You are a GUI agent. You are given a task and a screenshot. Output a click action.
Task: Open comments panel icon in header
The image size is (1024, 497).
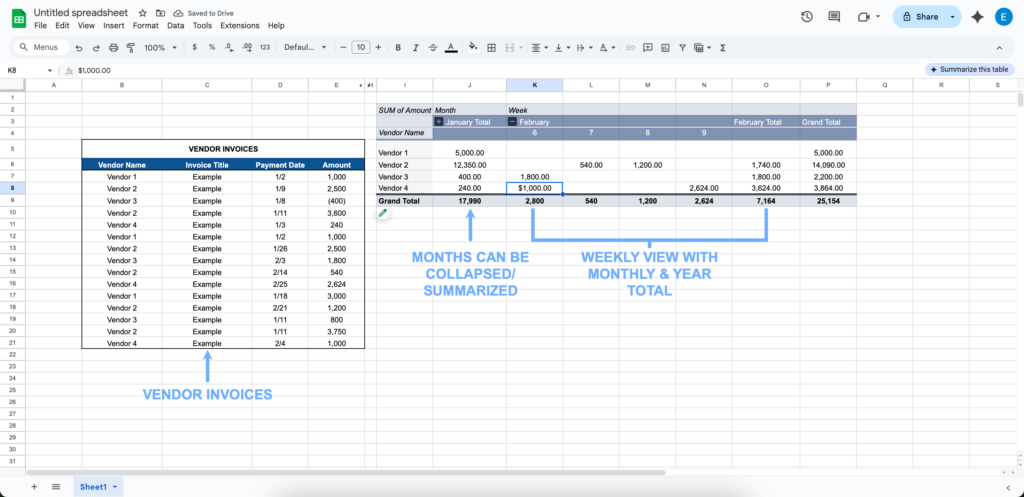coord(834,17)
